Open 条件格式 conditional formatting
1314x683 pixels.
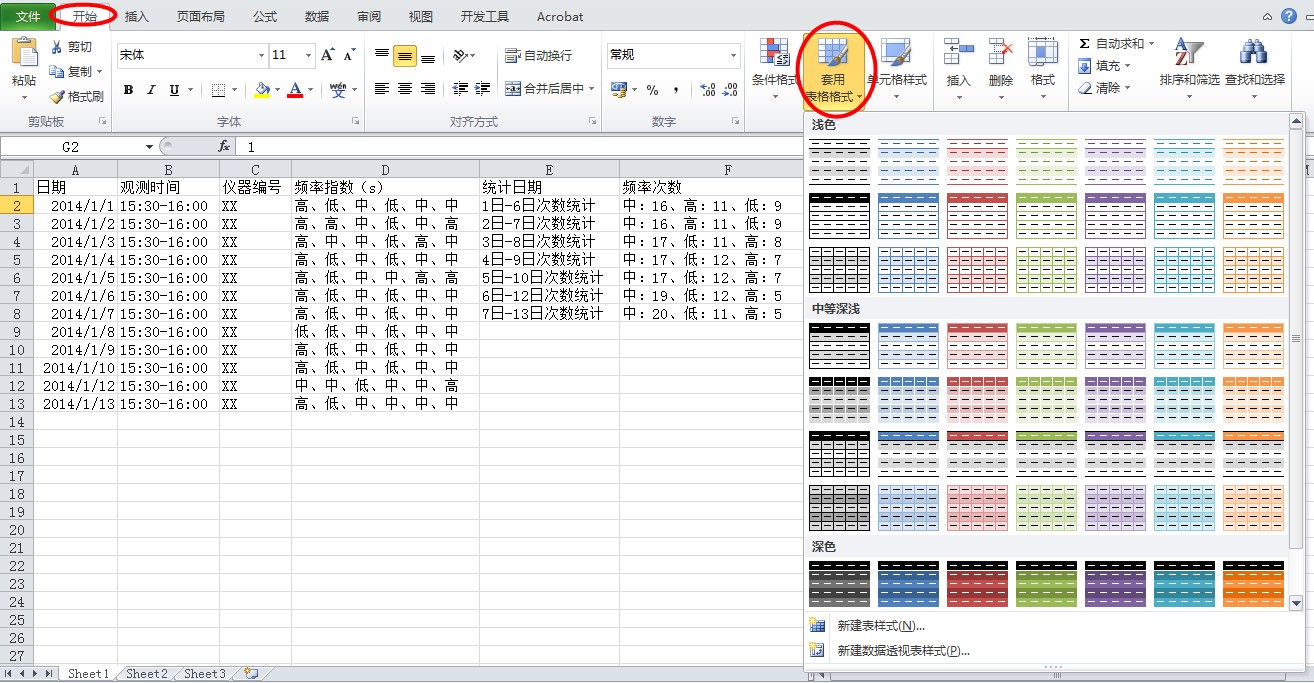(x=775, y=68)
